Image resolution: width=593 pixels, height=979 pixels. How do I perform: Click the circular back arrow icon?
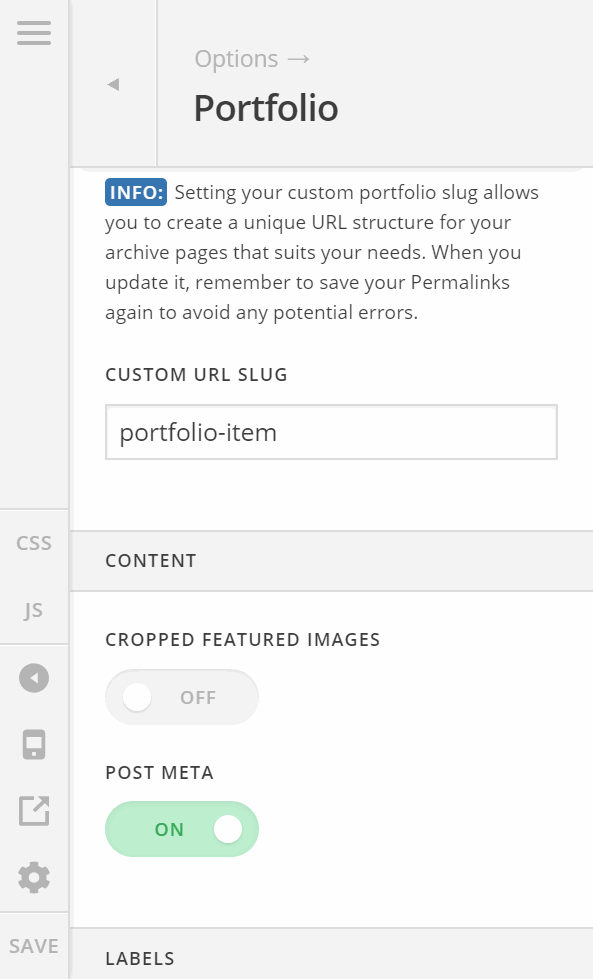34,677
